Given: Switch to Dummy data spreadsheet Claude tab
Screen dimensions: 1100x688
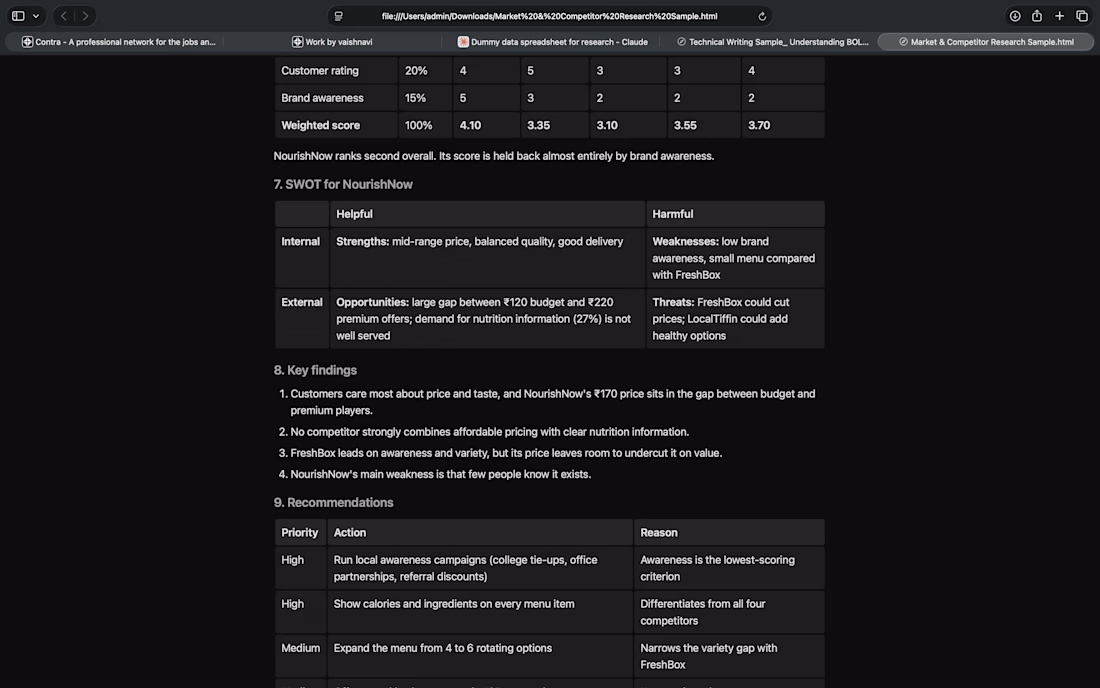Looking at the screenshot, I should [x=552, y=42].
